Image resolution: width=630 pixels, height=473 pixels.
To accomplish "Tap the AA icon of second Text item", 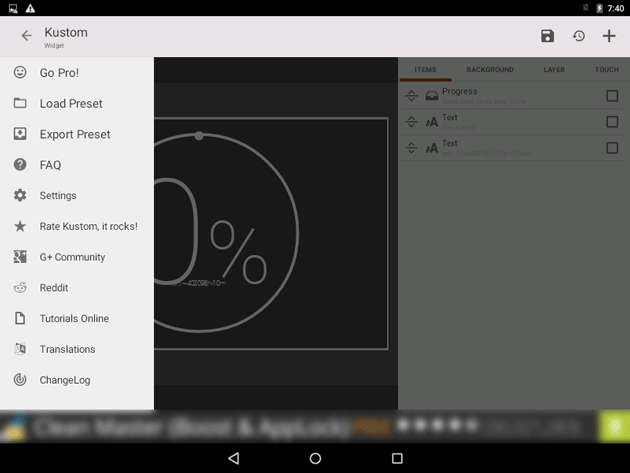I will [x=432, y=148].
